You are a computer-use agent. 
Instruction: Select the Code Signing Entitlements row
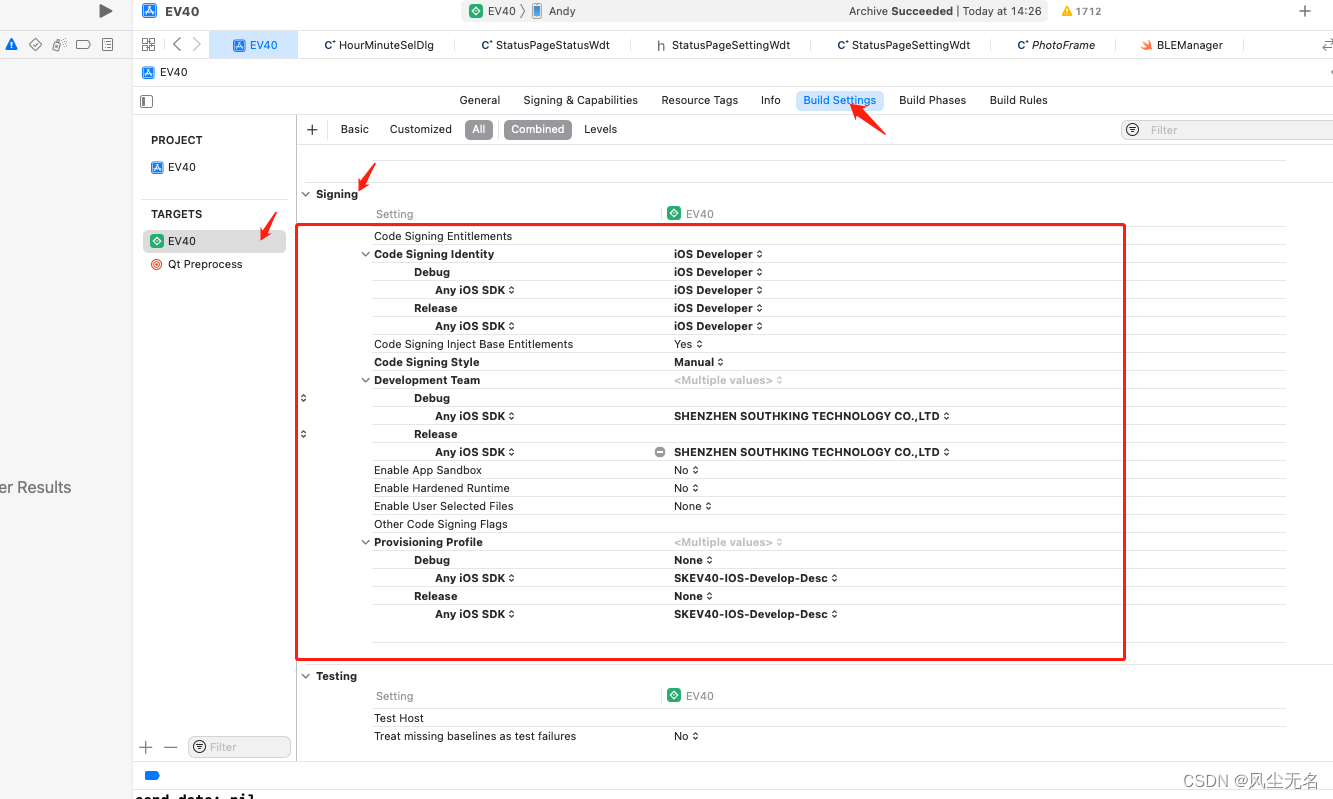pos(829,236)
